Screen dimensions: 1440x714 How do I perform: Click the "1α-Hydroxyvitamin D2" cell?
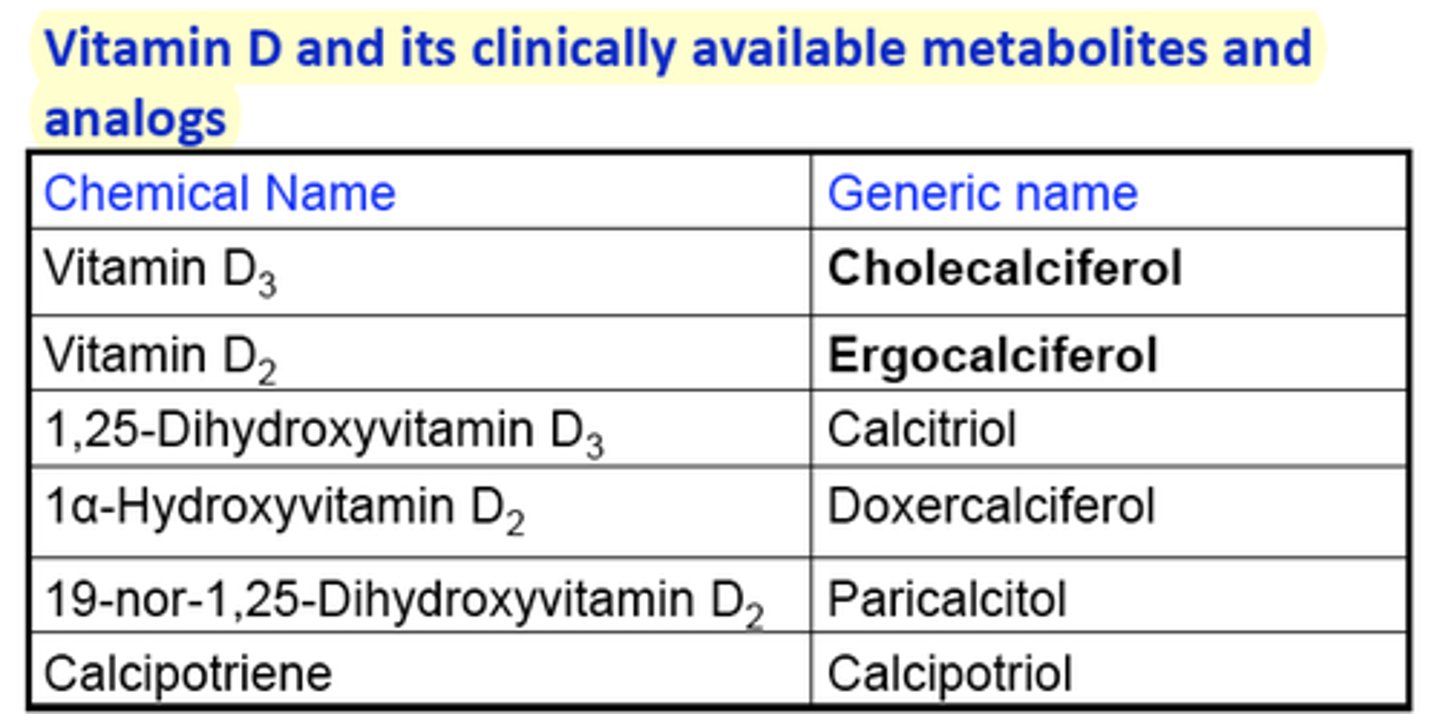coord(284,508)
